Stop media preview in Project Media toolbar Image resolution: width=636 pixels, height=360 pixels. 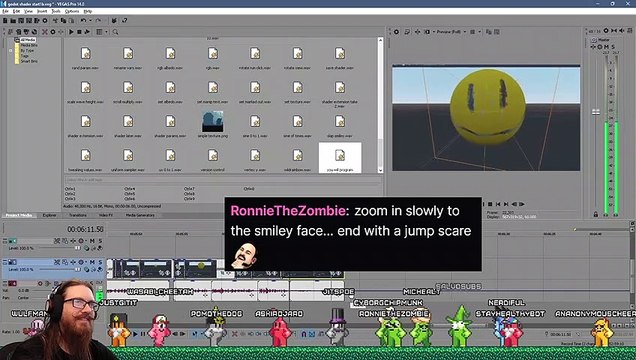pyautogui.click(x=79, y=32)
